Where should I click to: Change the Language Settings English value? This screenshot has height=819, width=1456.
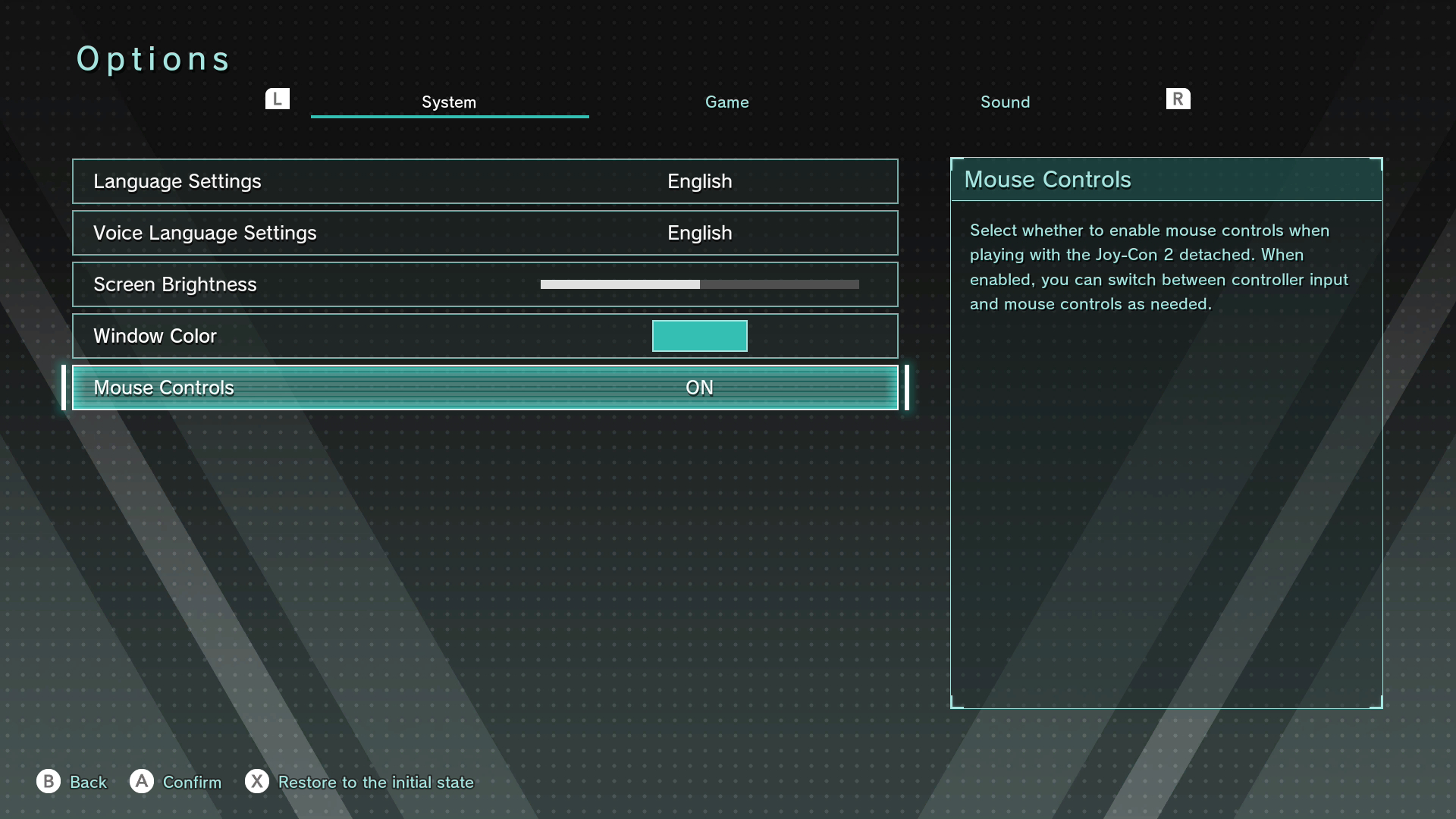[x=700, y=181]
